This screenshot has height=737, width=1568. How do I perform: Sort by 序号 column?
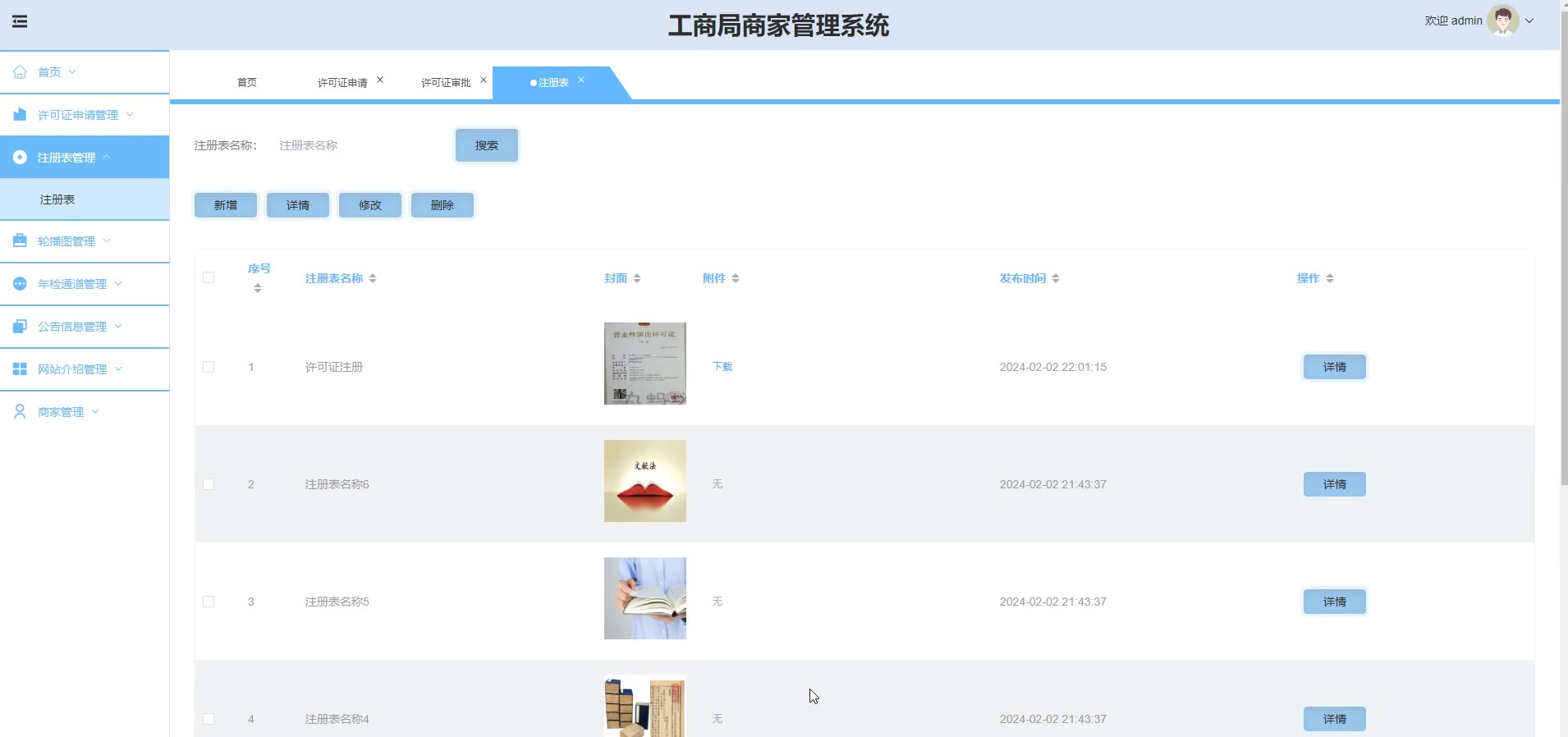[x=258, y=288]
